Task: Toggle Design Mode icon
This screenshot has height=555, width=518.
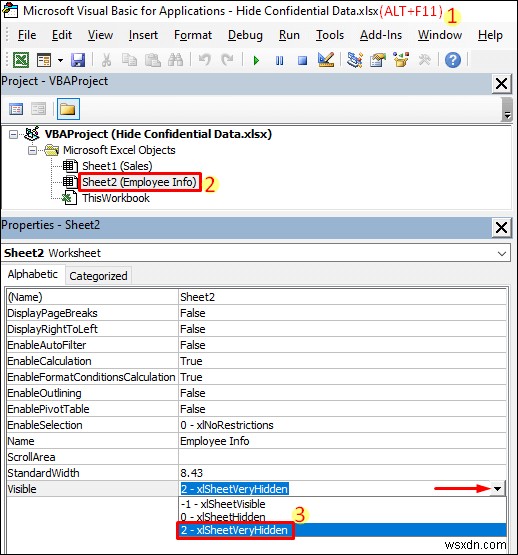Action: click(x=326, y=59)
